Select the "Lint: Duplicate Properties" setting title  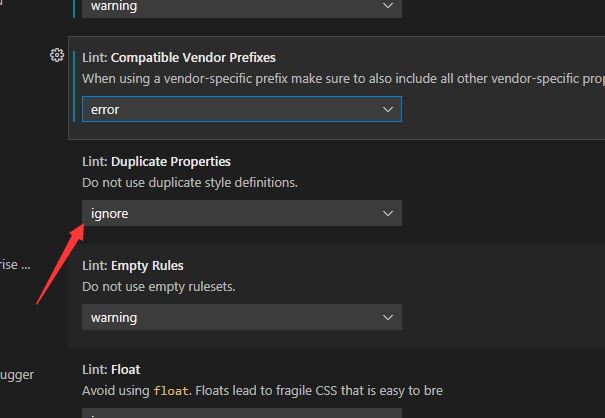pyautogui.click(x=156, y=161)
